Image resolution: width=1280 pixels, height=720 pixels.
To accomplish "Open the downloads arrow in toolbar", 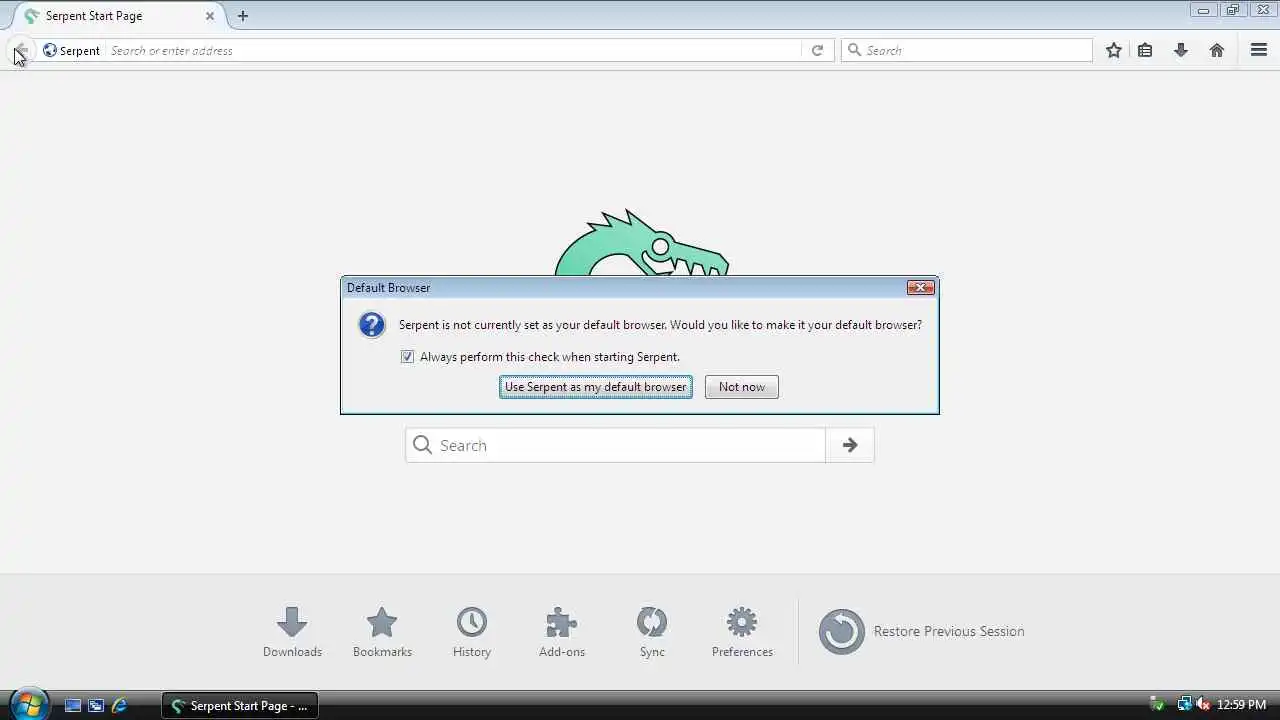I will pyautogui.click(x=1181, y=50).
